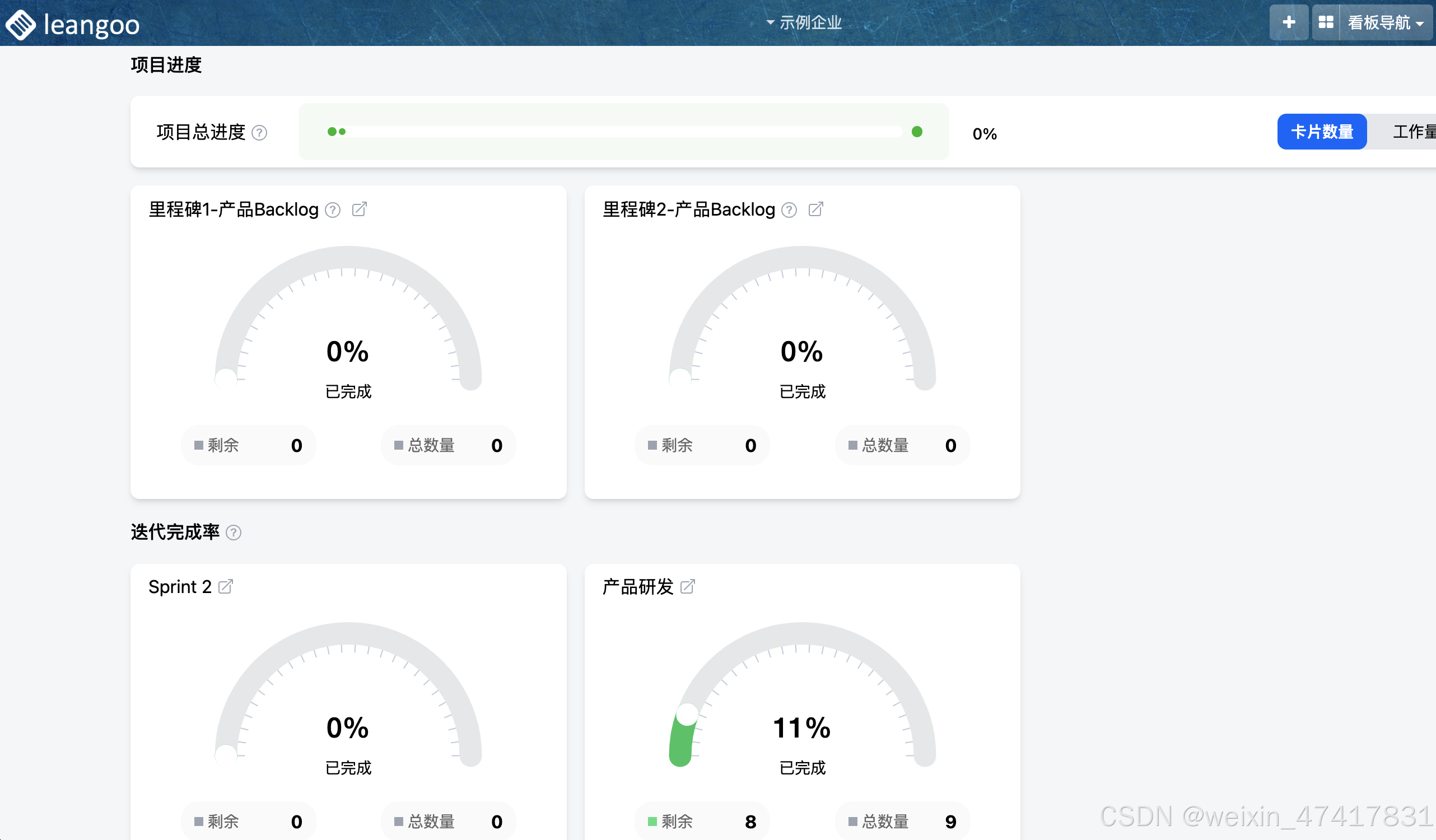
Task: Open help icon next to 项目总进度
Action: pos(259,133)
